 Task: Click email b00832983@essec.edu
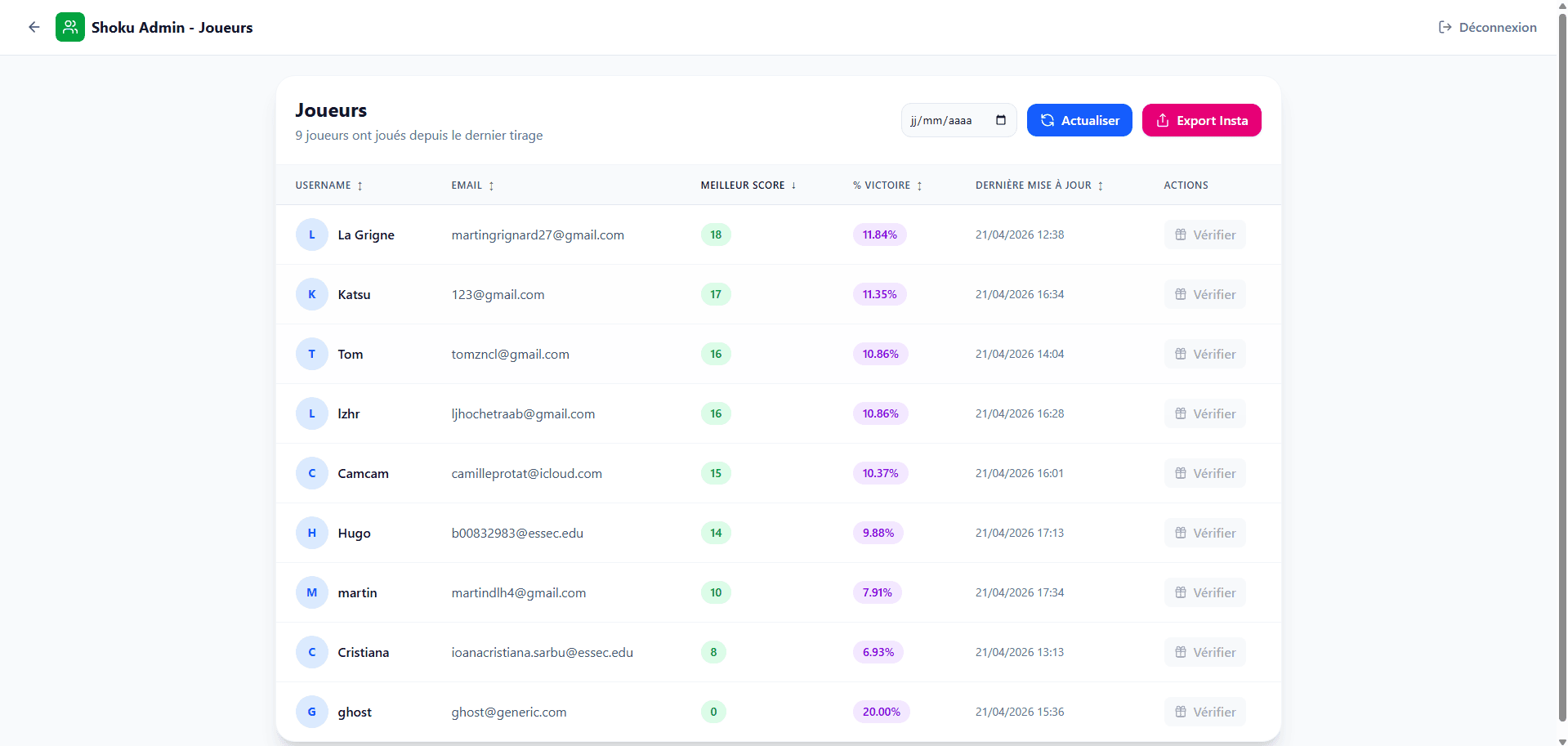click(517, 533)
